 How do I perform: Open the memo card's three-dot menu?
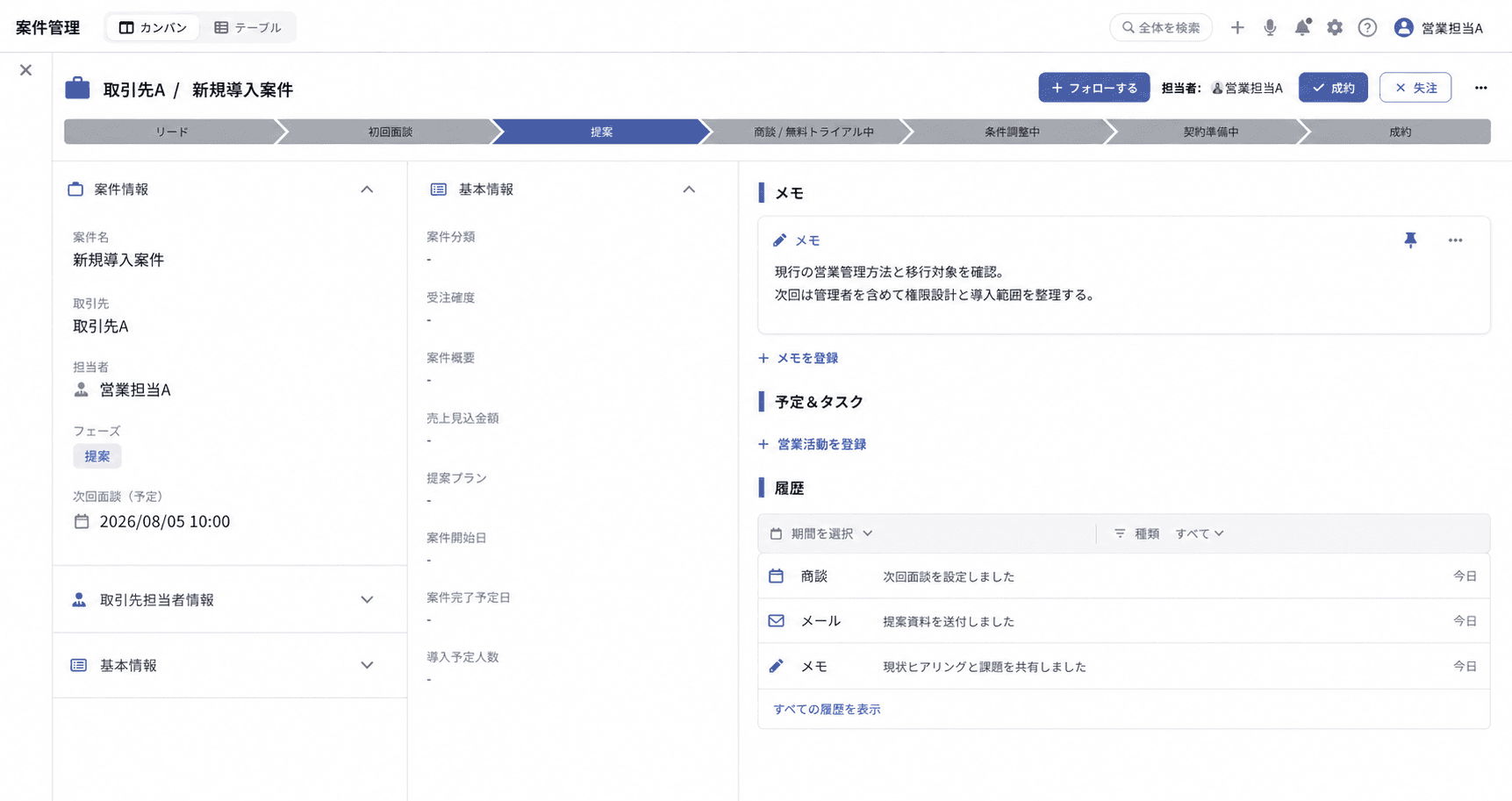[x=1455, y=240]
